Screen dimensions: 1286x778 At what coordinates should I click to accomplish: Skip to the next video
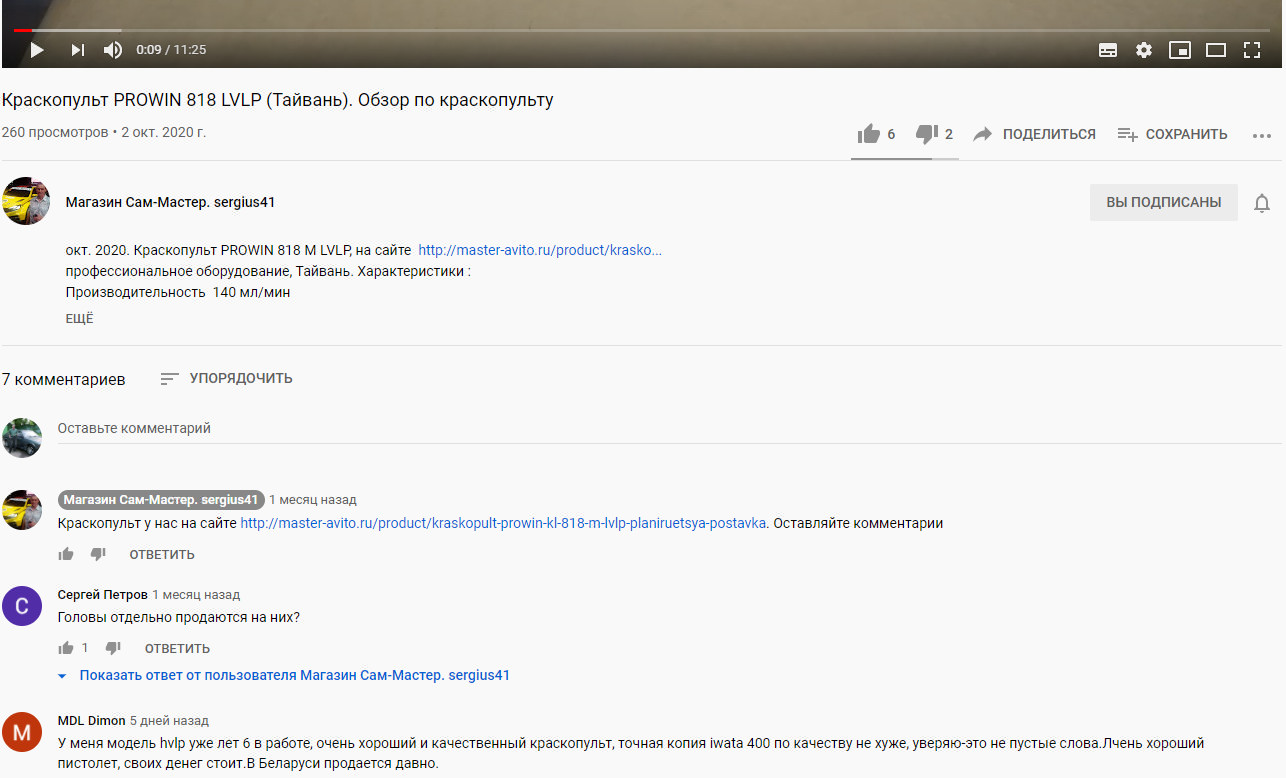point(78,49)
